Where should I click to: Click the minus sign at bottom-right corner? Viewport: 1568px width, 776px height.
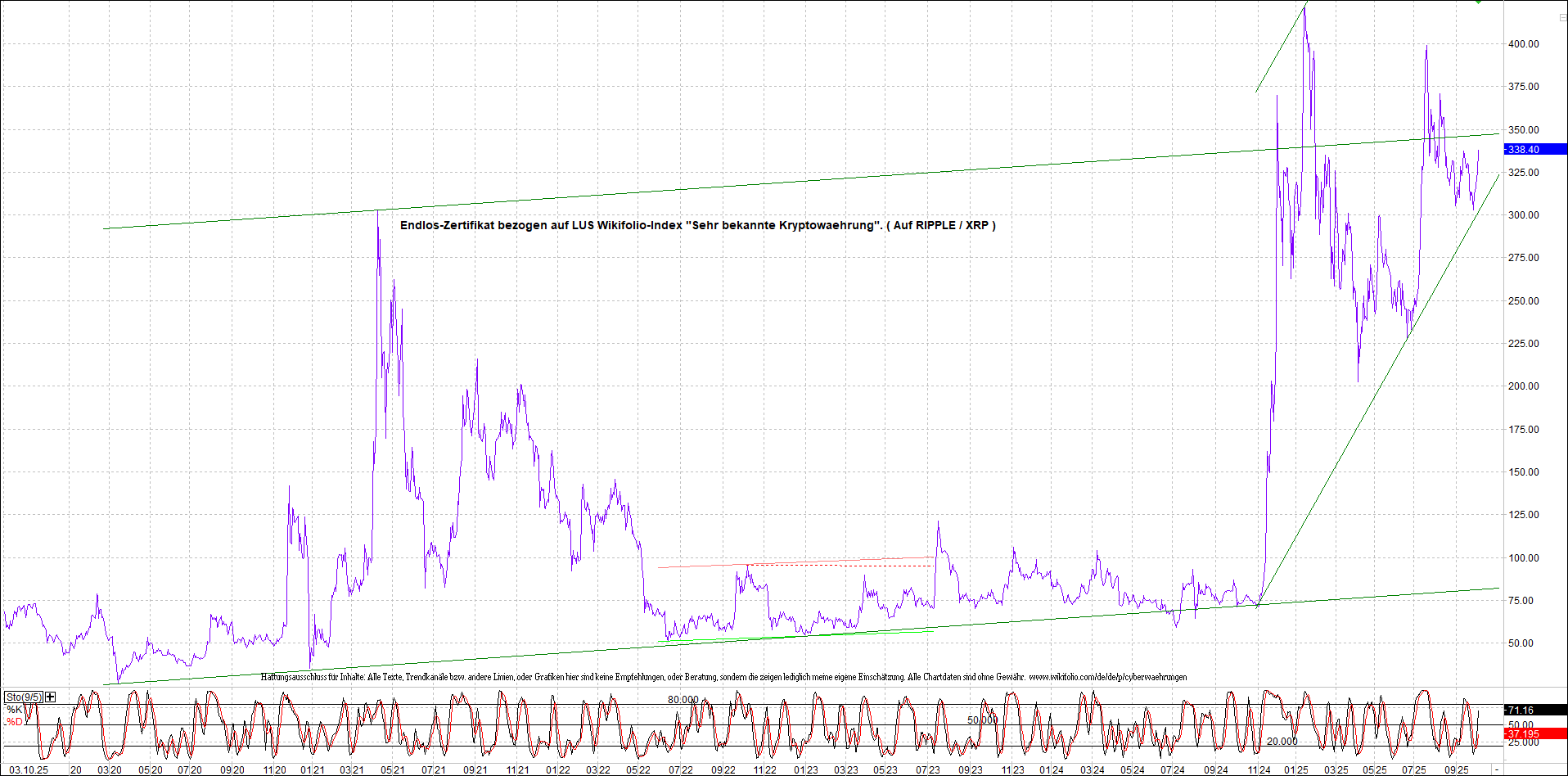click(1497, 770)
